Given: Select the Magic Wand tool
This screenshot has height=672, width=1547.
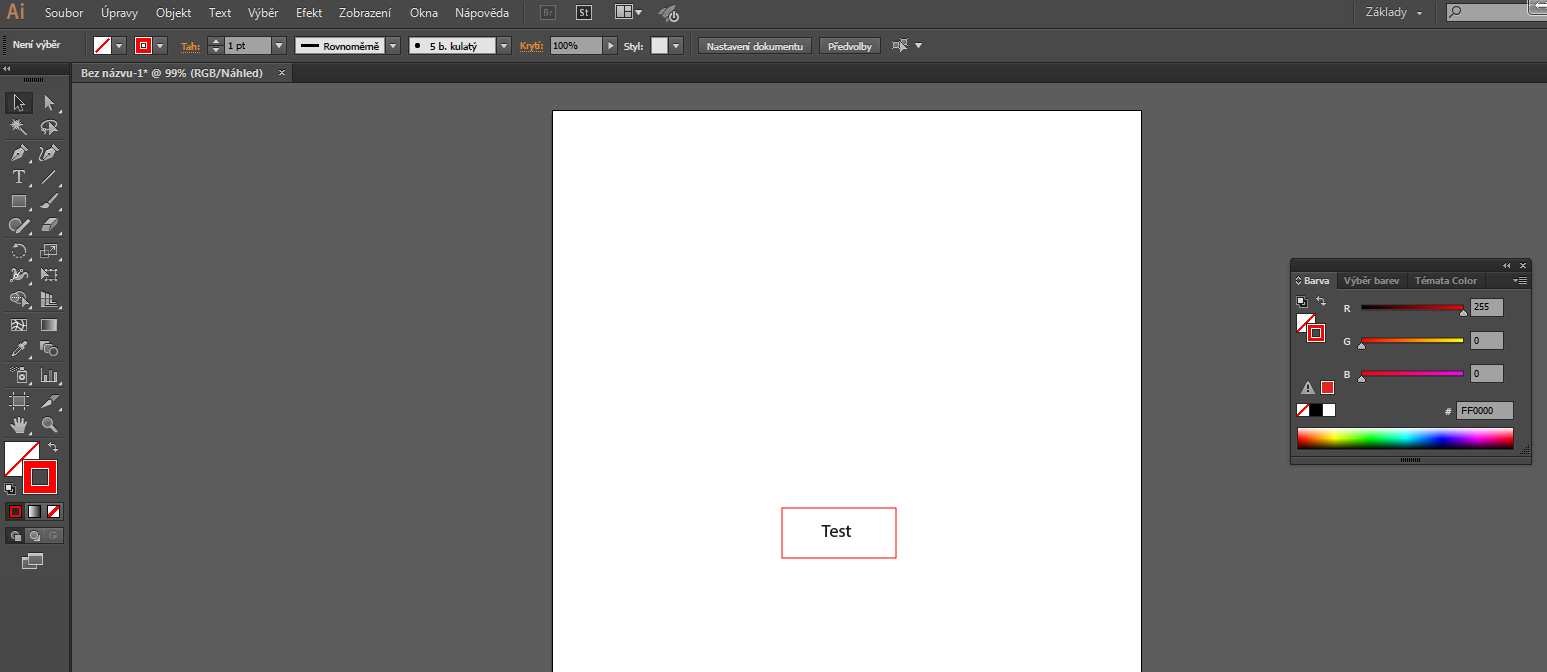Looking at the screenshot, I should 18,127.
